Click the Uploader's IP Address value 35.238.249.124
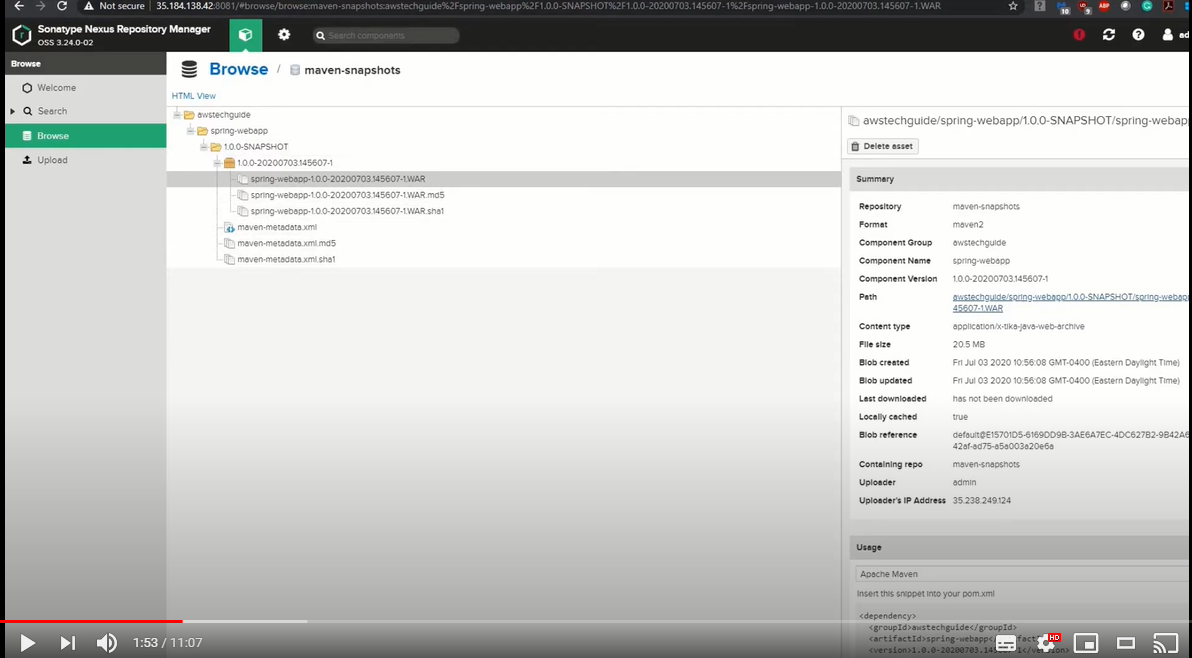The image size is (1192, 658). (x=981, y=501)
